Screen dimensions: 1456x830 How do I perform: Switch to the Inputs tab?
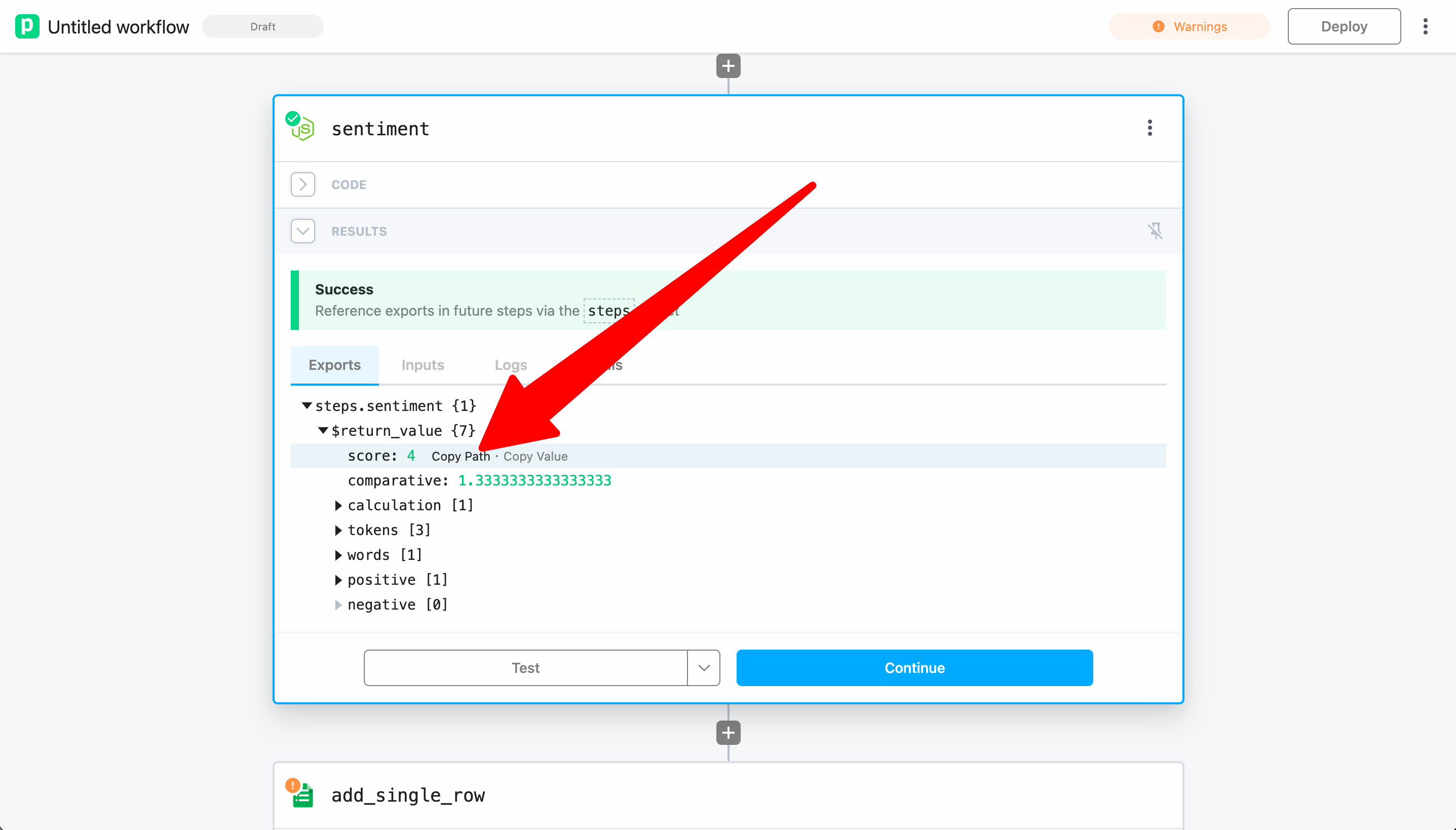pyautogui.click(x=423, y=365)
